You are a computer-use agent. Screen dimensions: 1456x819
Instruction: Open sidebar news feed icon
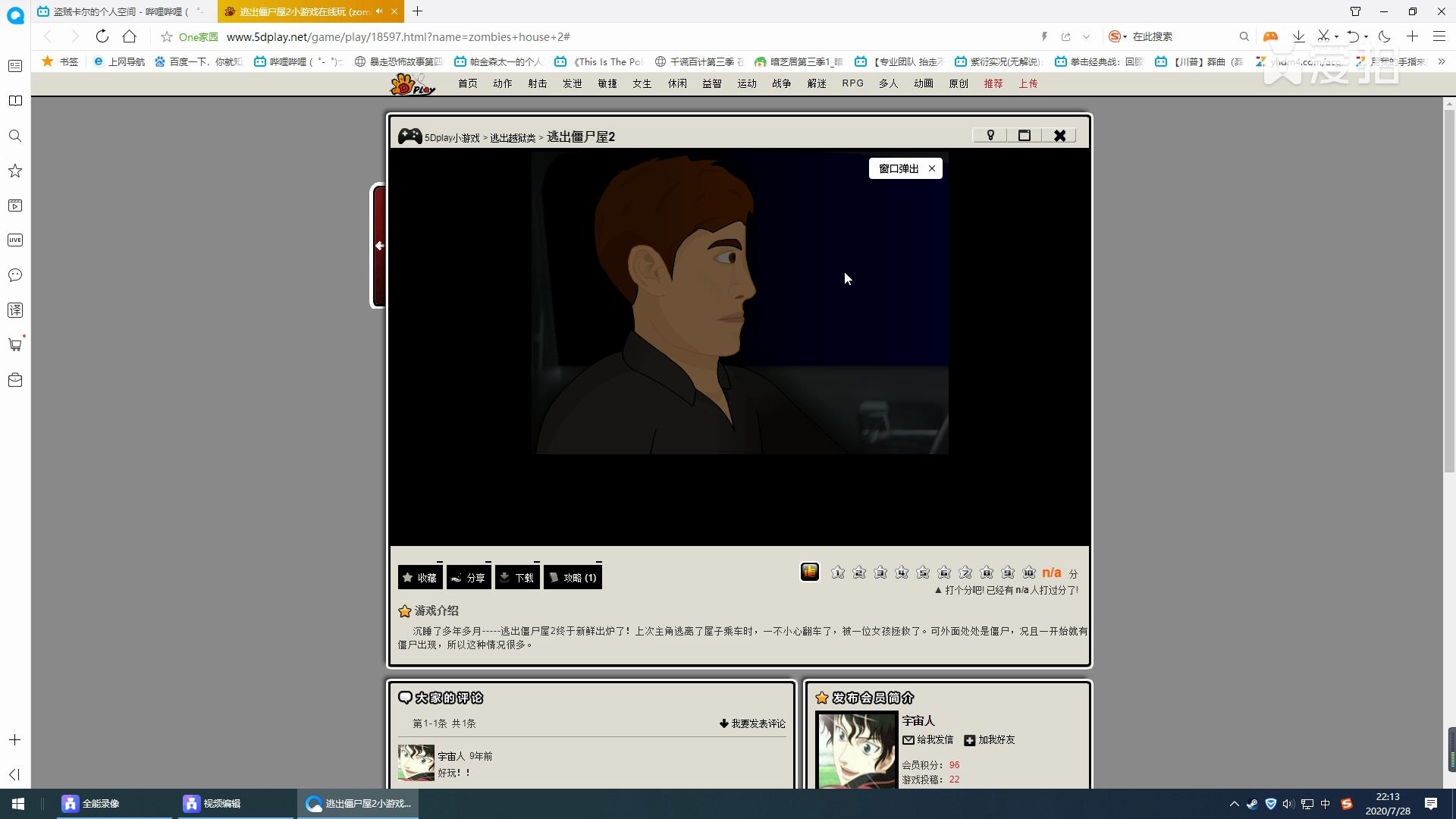pos(15,66)
